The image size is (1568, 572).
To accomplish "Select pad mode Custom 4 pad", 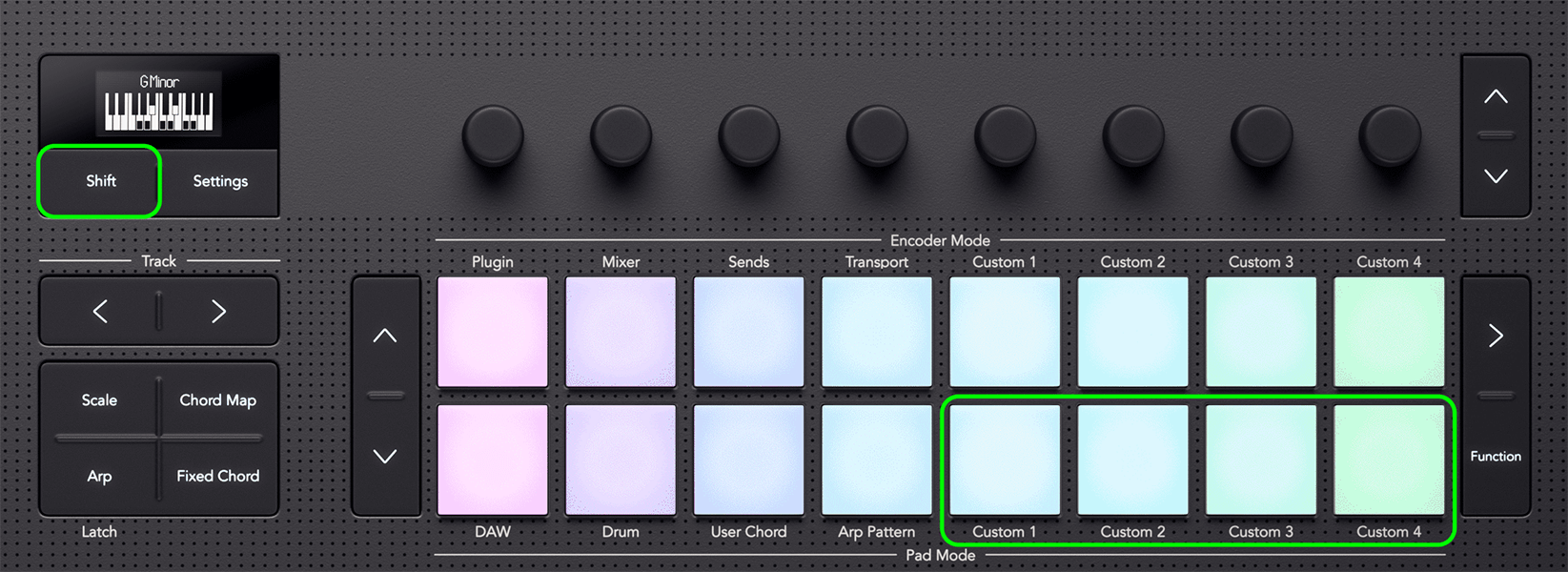I will click(1389, 460).
